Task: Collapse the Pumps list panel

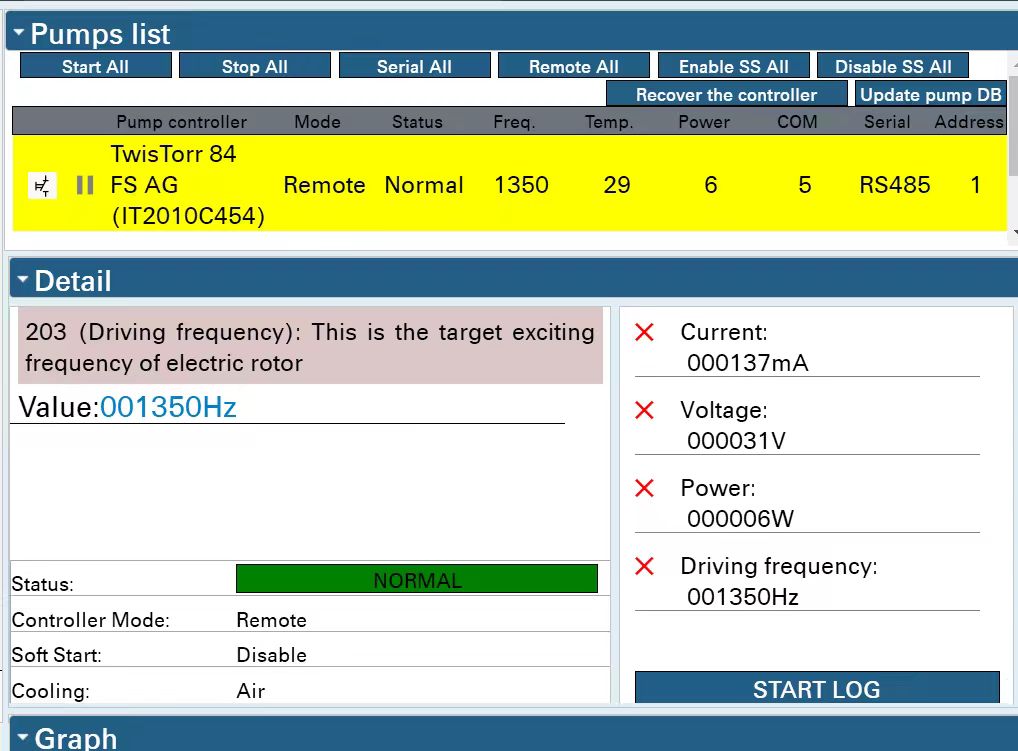Action: point(19,33)
